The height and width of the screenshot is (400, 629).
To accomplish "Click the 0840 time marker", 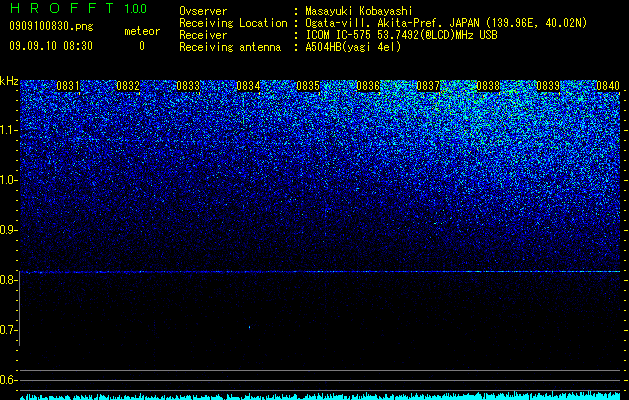I will click(x=608, y=86).
